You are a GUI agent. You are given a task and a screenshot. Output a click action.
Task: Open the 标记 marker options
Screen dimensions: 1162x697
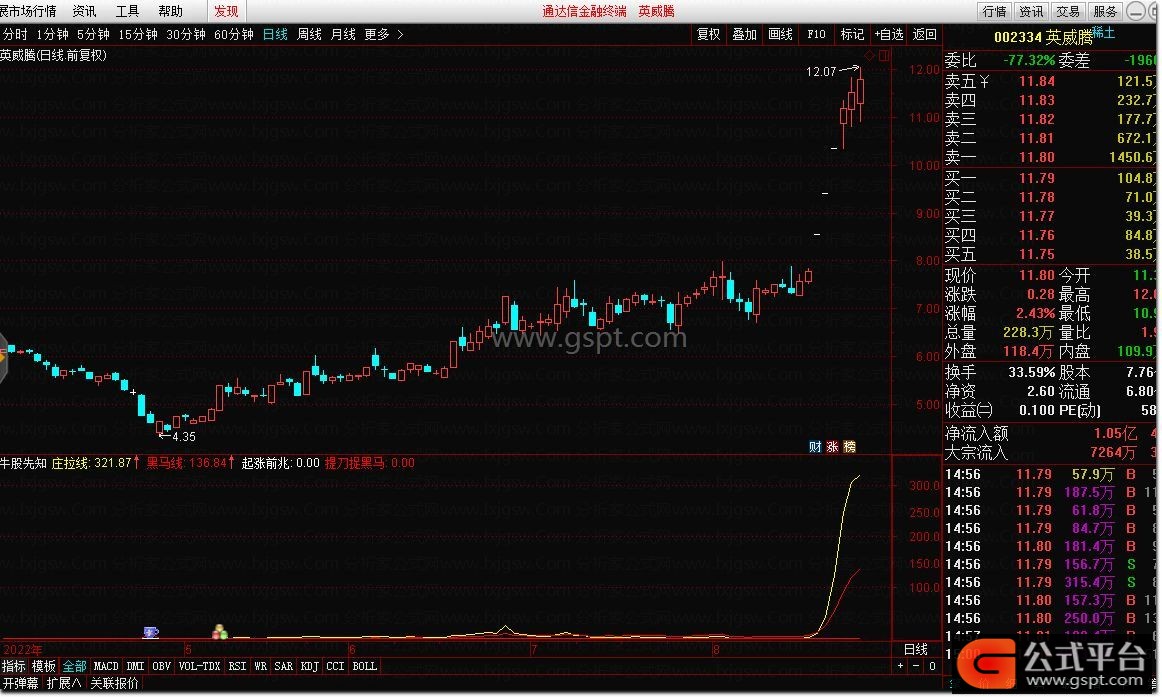pyautogui.click(x=852, y=34)
